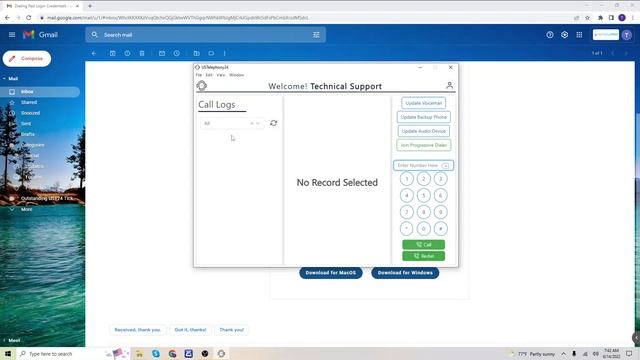Choose 'Got it, thanks!' smart reply

point(190,330)
